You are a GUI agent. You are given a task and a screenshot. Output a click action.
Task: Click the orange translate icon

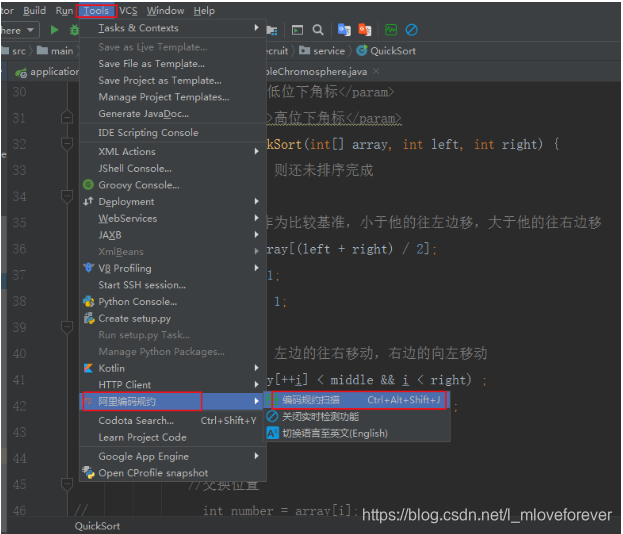365,30
